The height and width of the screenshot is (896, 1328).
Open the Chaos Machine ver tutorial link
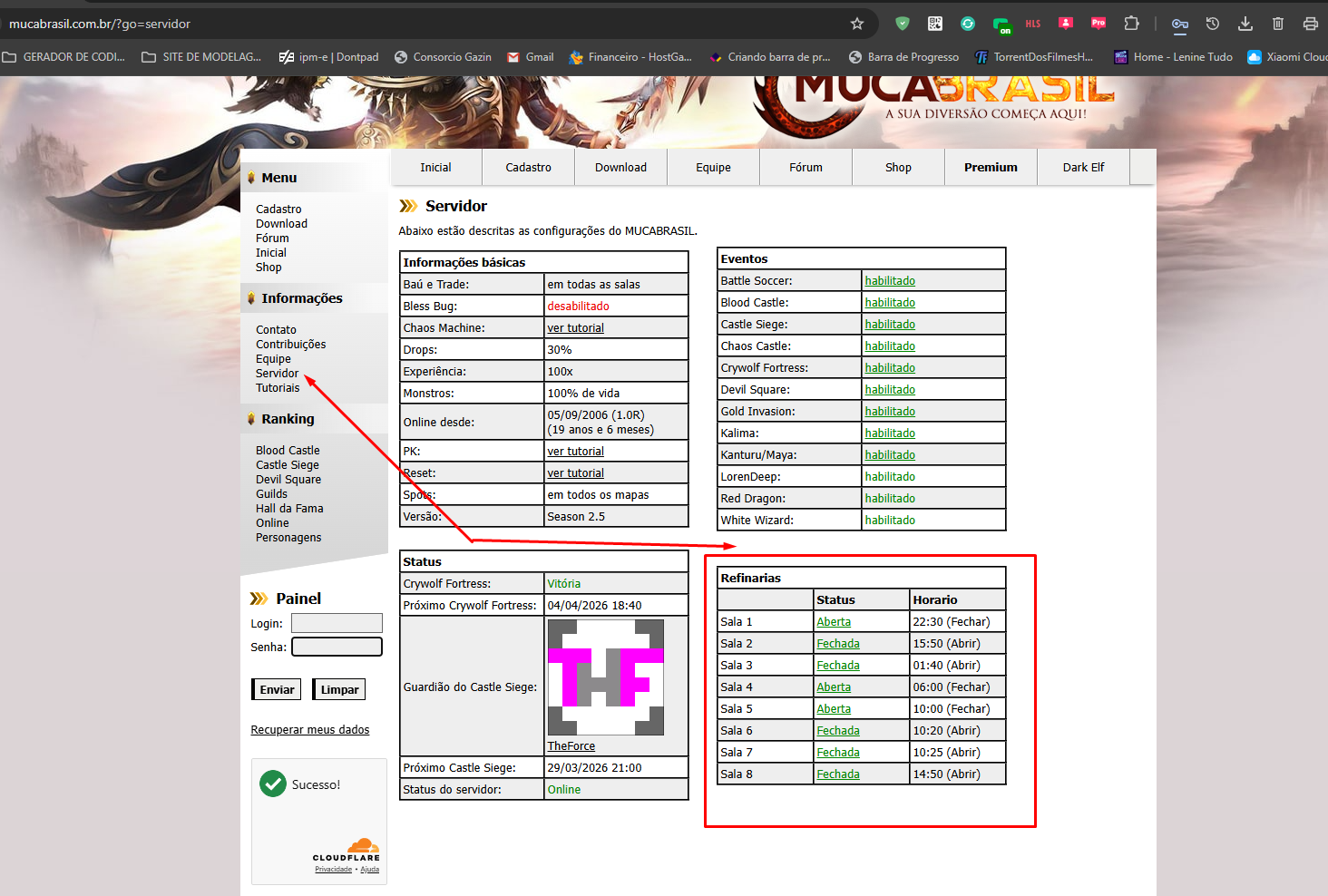click(575, 328)
